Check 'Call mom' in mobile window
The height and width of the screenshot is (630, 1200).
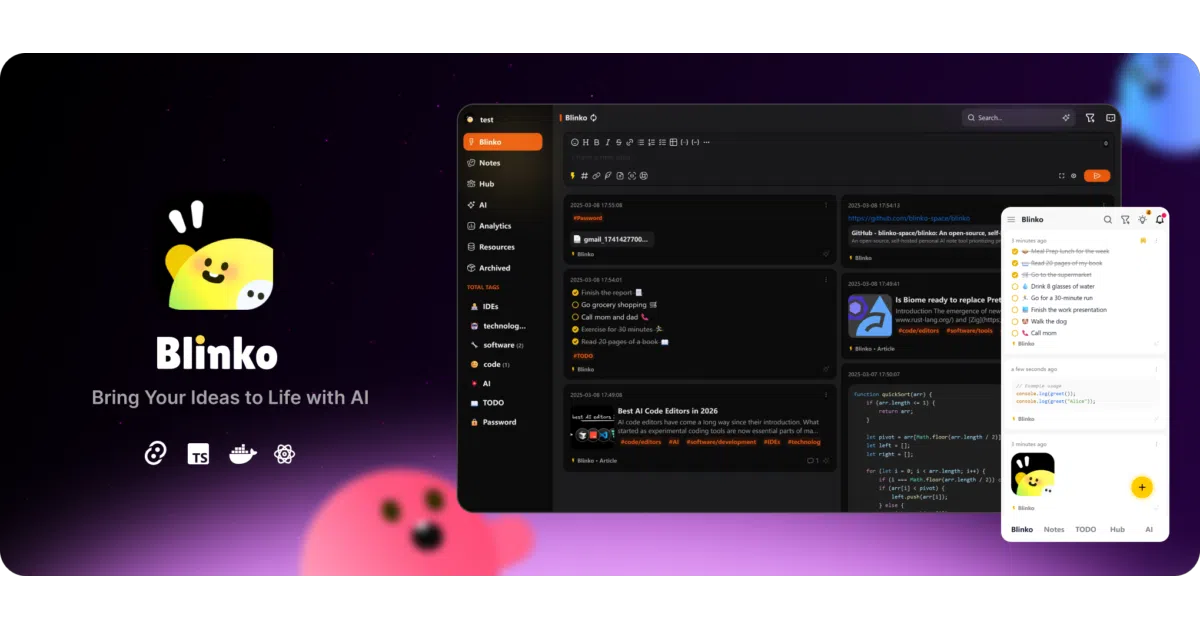[x=1015, y=333]
